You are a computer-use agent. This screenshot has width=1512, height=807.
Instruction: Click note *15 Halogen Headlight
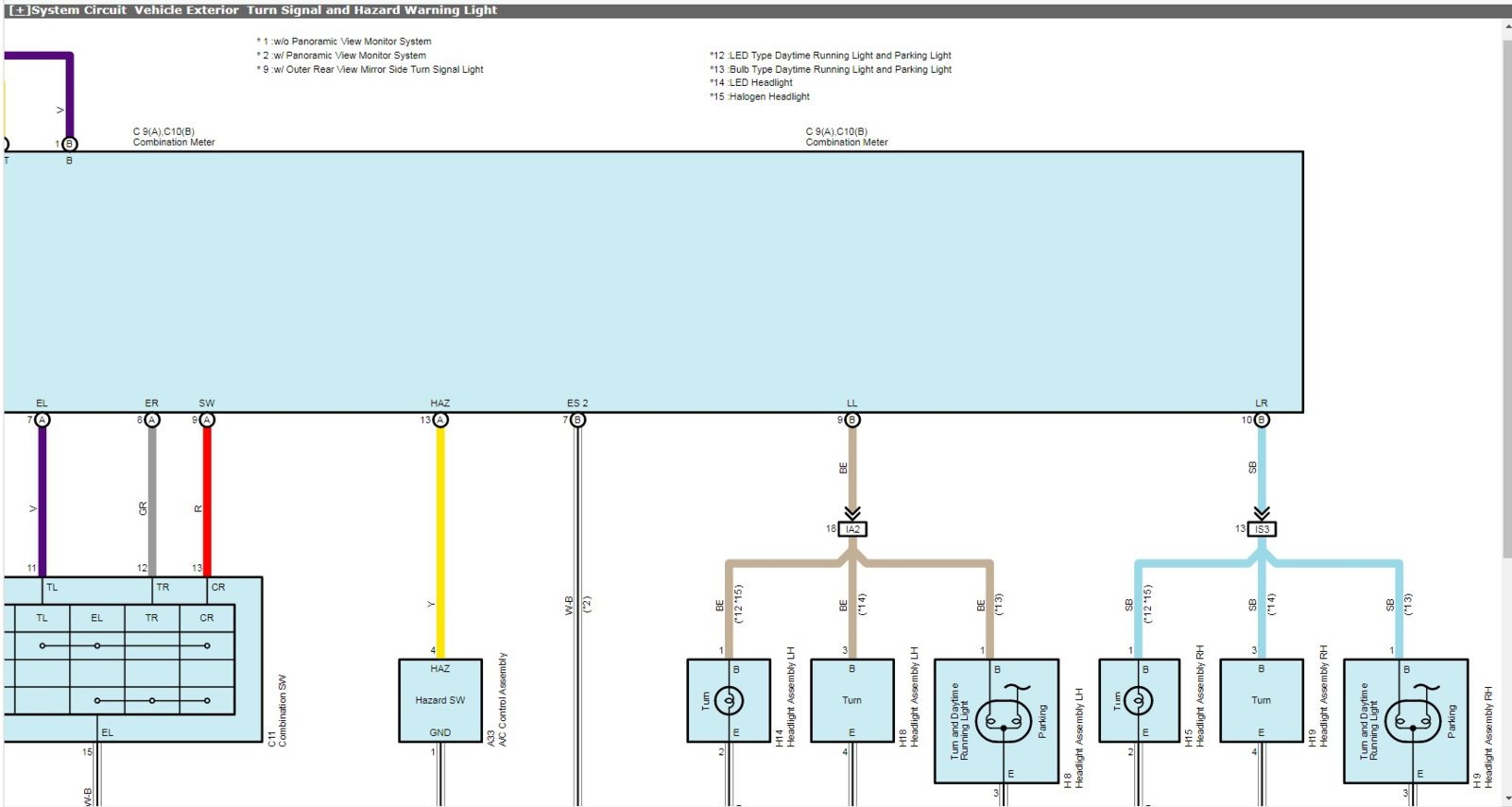point(760,96)
